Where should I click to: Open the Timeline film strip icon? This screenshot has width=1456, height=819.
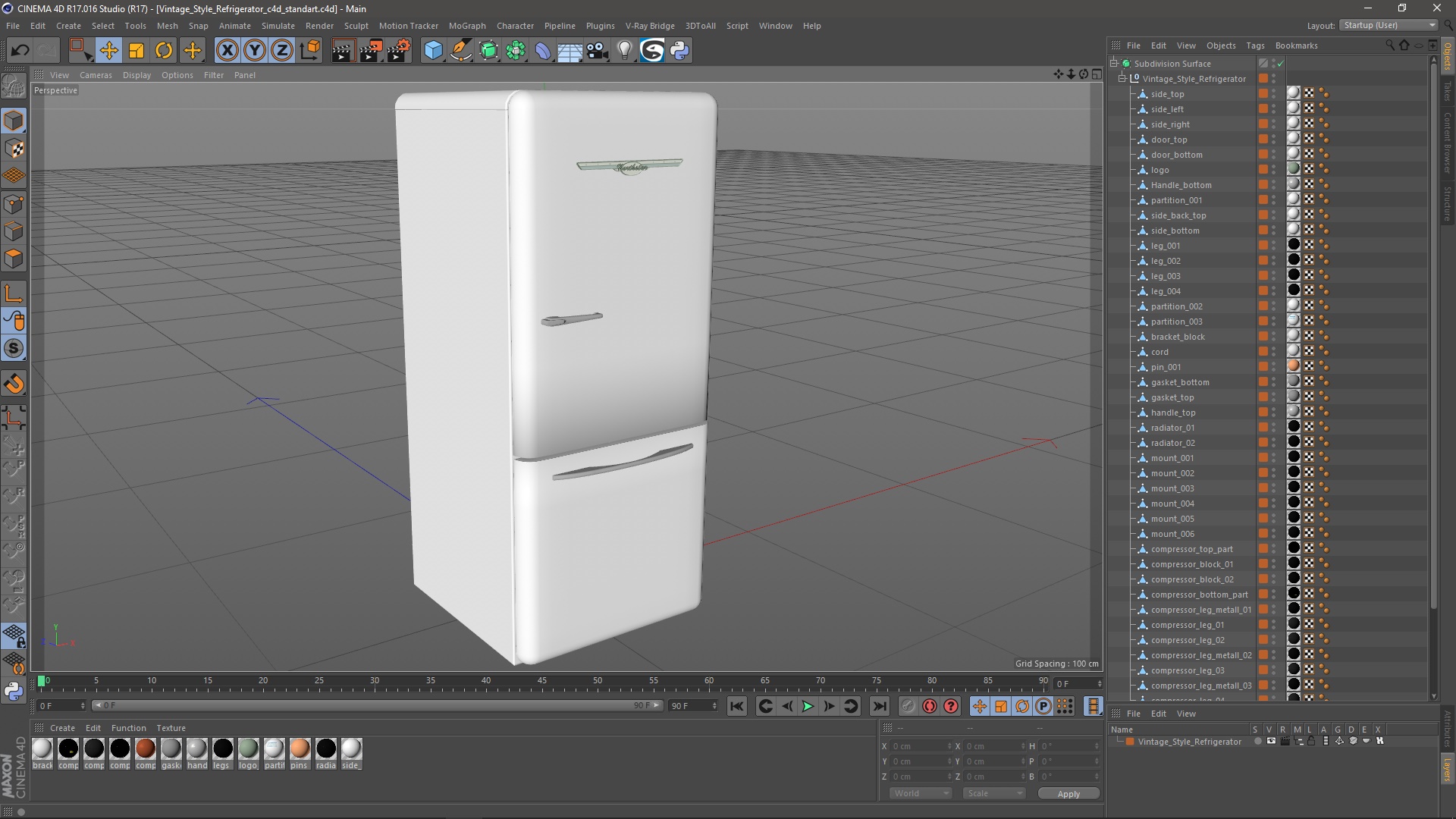[x=1093, y=707]
